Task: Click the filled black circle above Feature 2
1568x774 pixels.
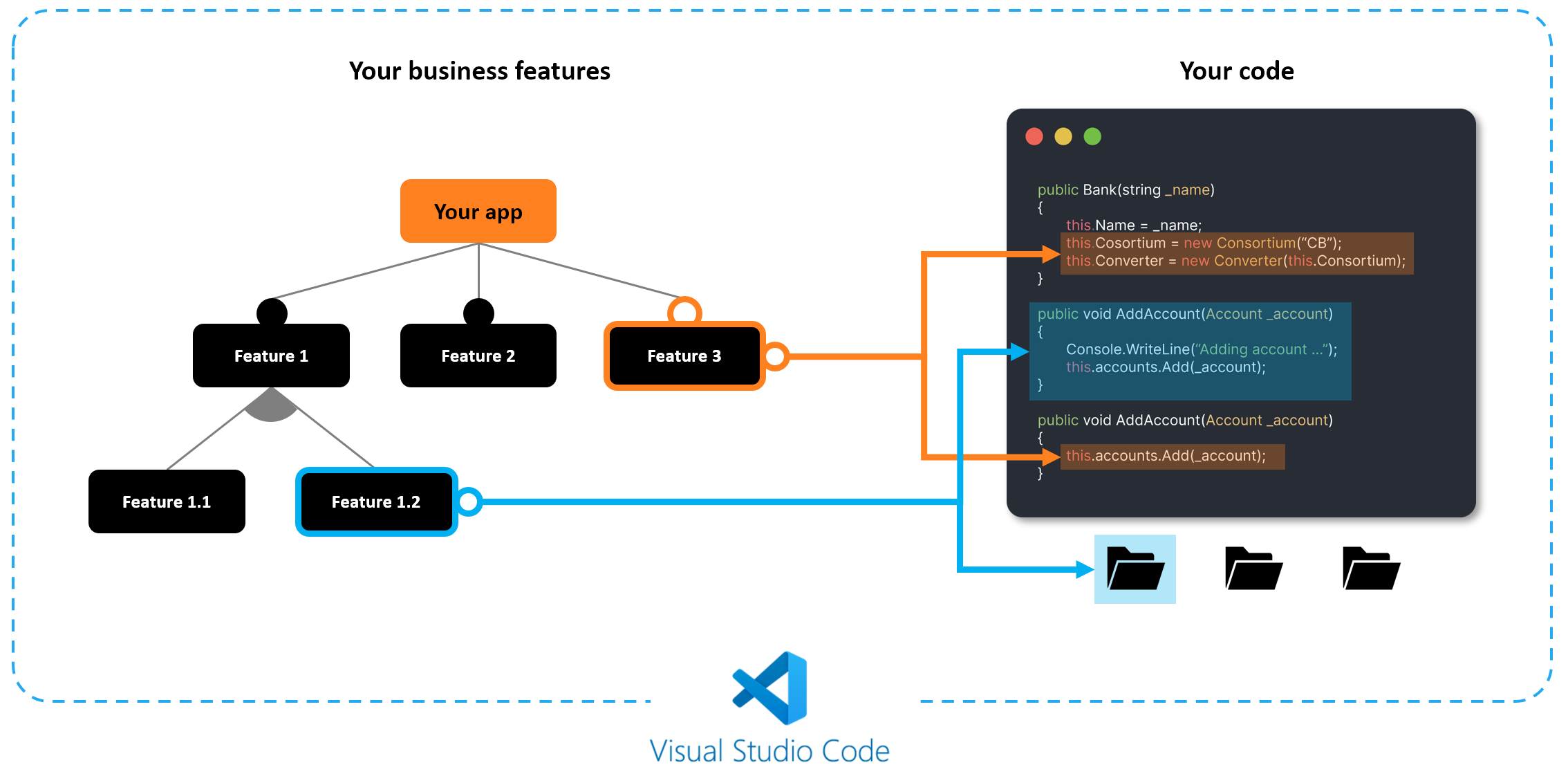Action: pos(478,312)
